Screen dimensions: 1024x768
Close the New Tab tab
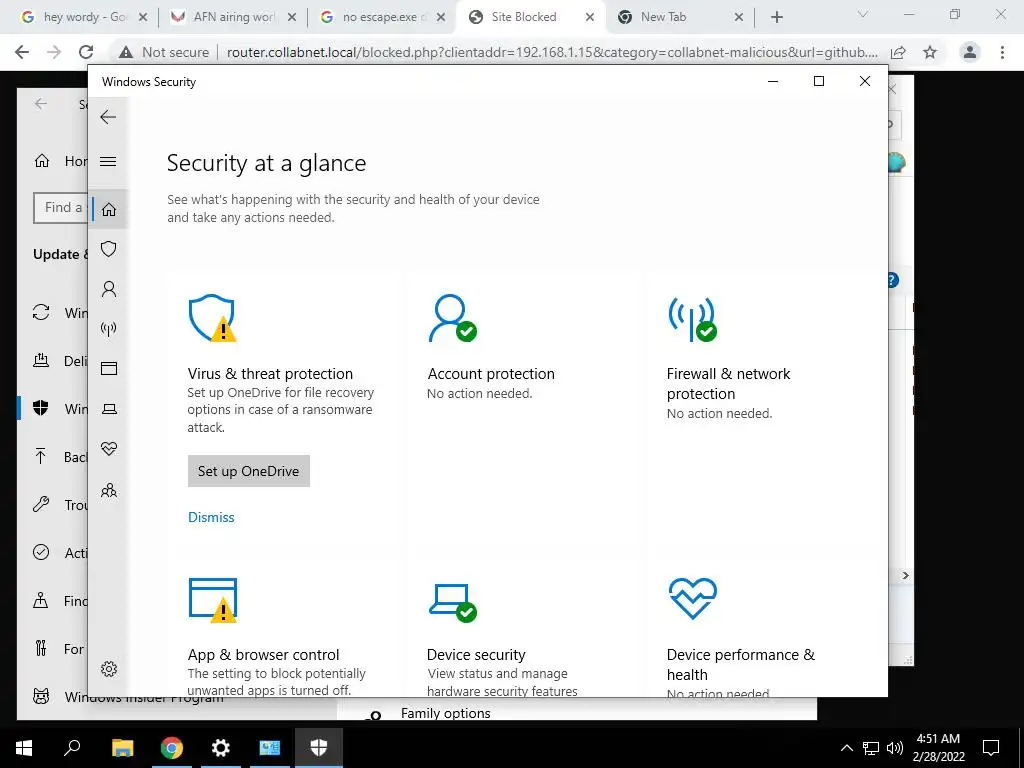739,18
